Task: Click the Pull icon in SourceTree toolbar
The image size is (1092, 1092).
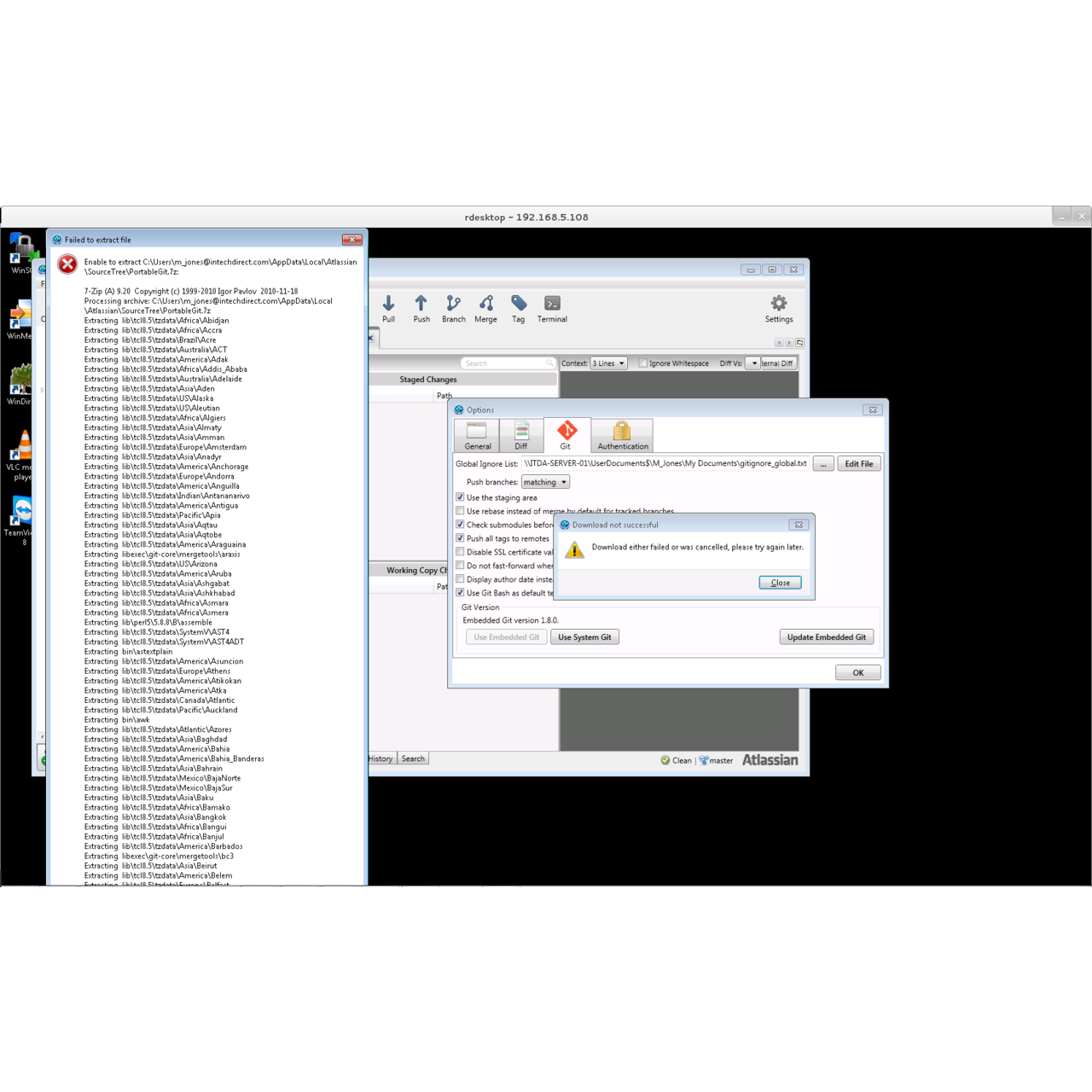Action: tap(388, 309)
